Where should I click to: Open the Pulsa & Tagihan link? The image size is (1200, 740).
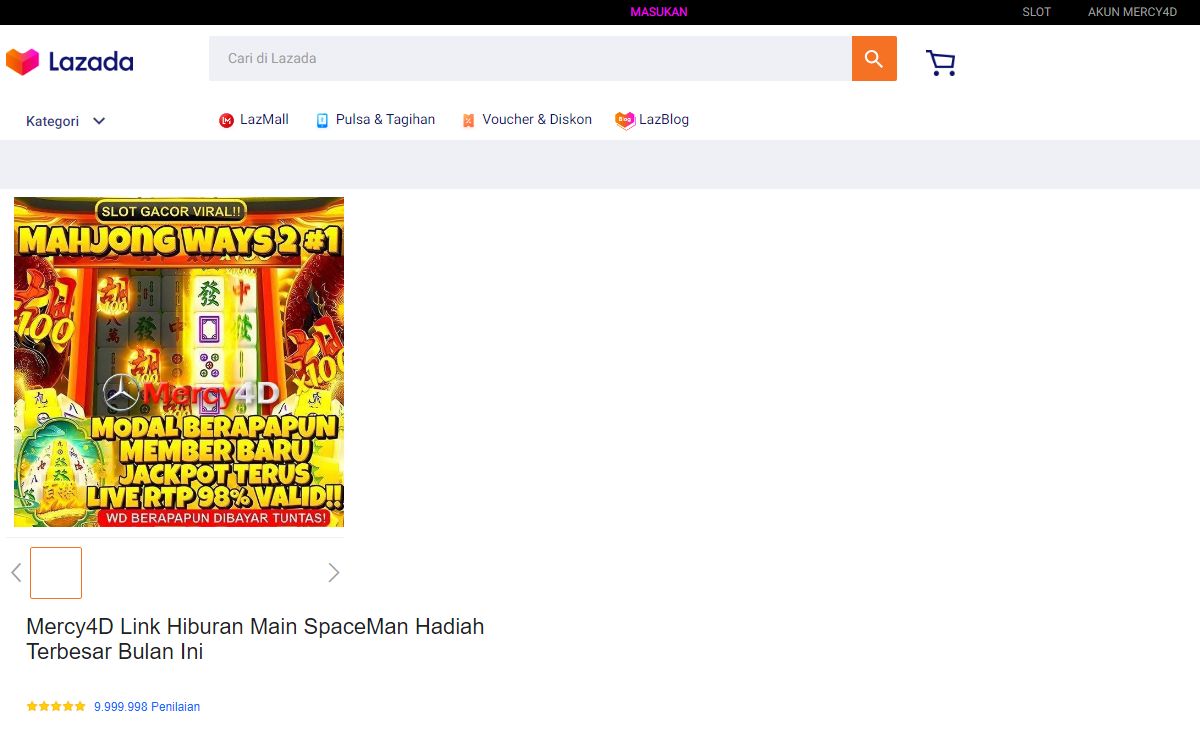pyautogui.click(x=385, y=120)
